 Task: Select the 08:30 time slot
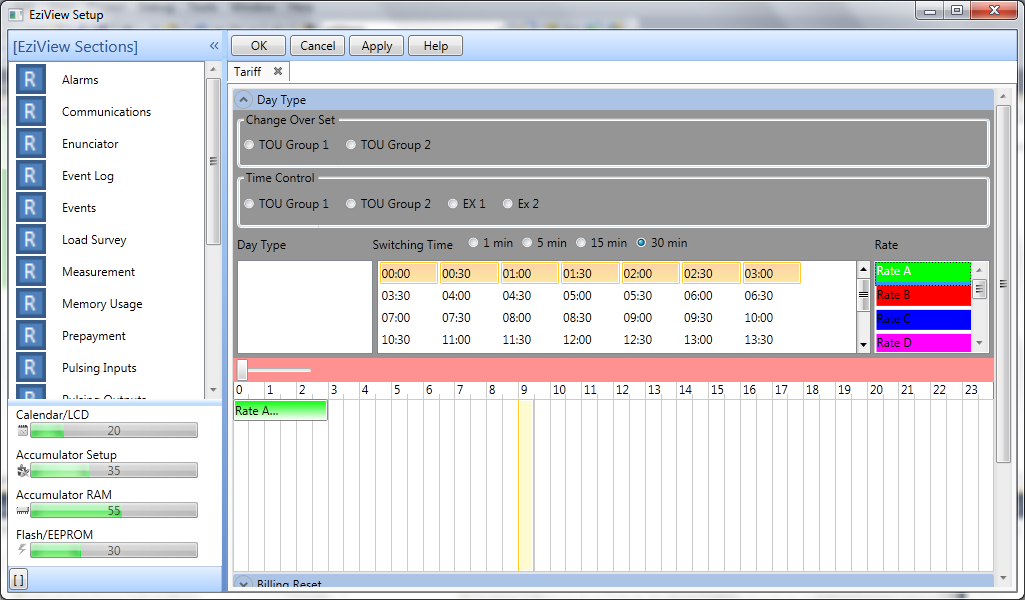[577, 318]
